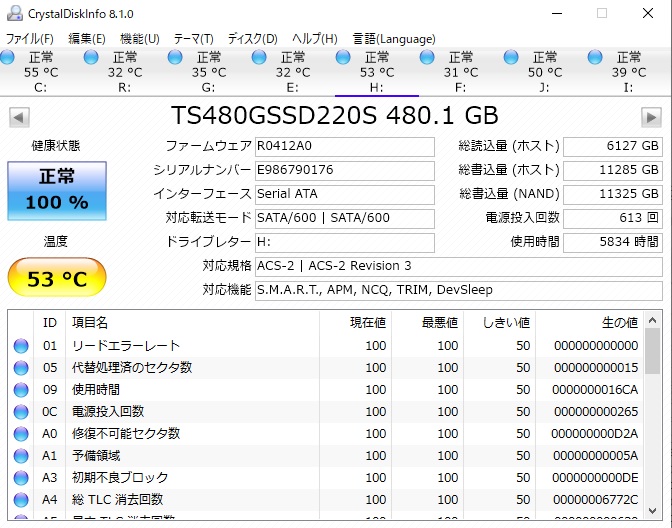The image size is (672, 528).
Task: Open the ヘルプ(H) menu
Action: (x=315, y=39)
